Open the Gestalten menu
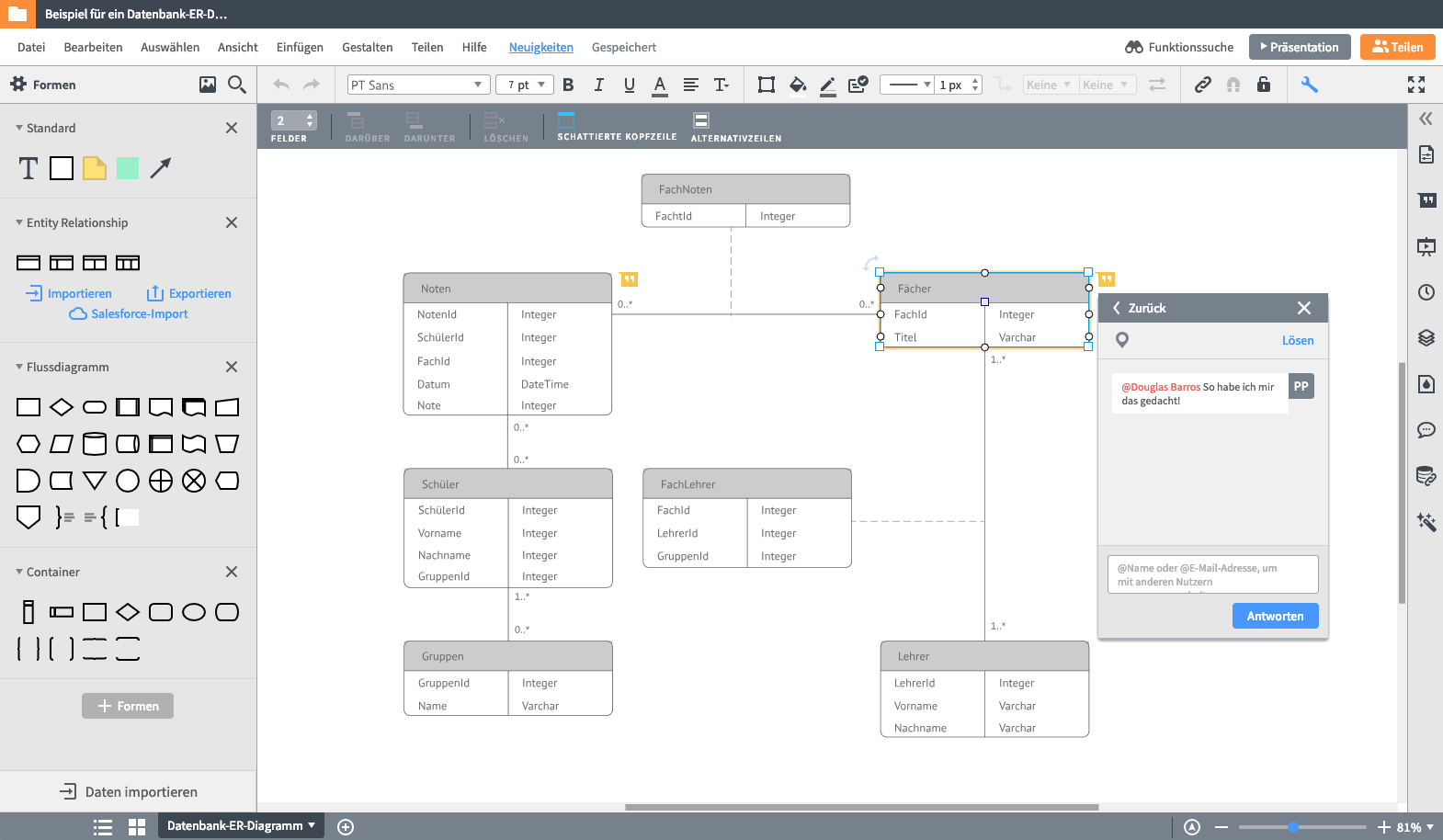Viewport: 1443px width, 840px height. (367, 47)
